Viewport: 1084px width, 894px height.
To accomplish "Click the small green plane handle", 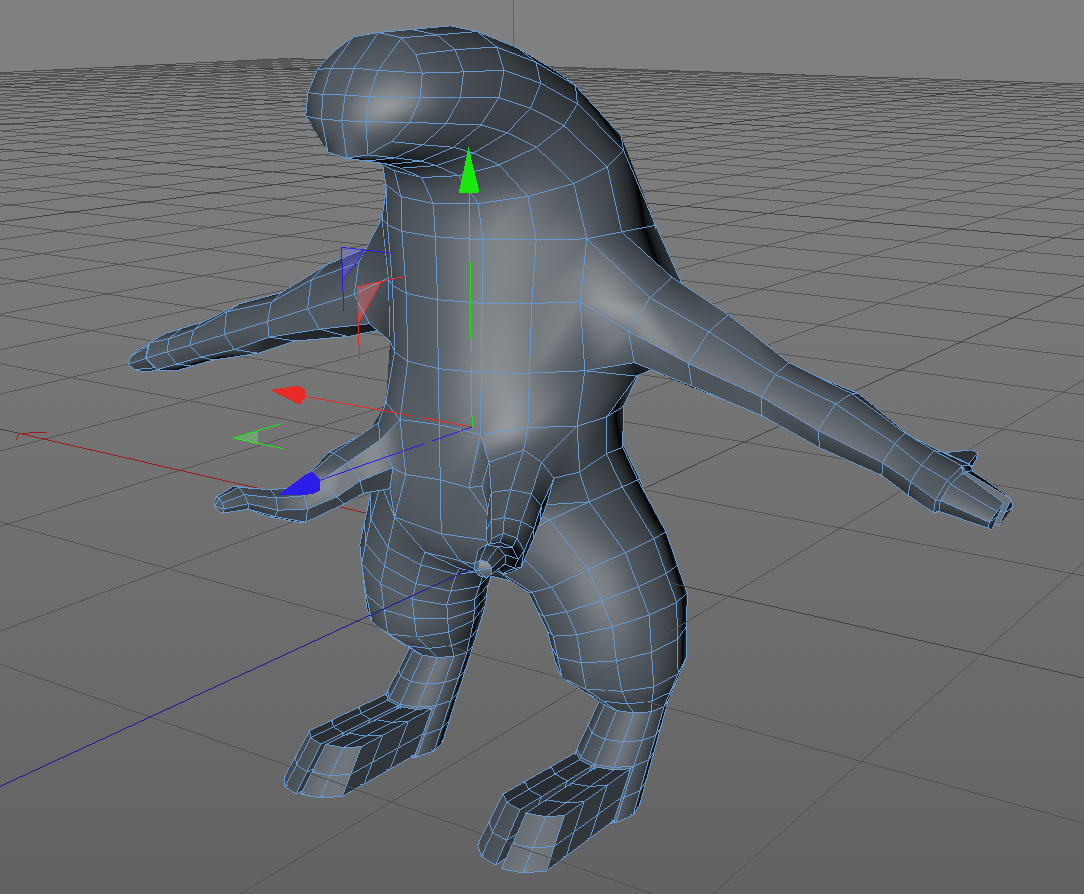I will pos(247,437).
